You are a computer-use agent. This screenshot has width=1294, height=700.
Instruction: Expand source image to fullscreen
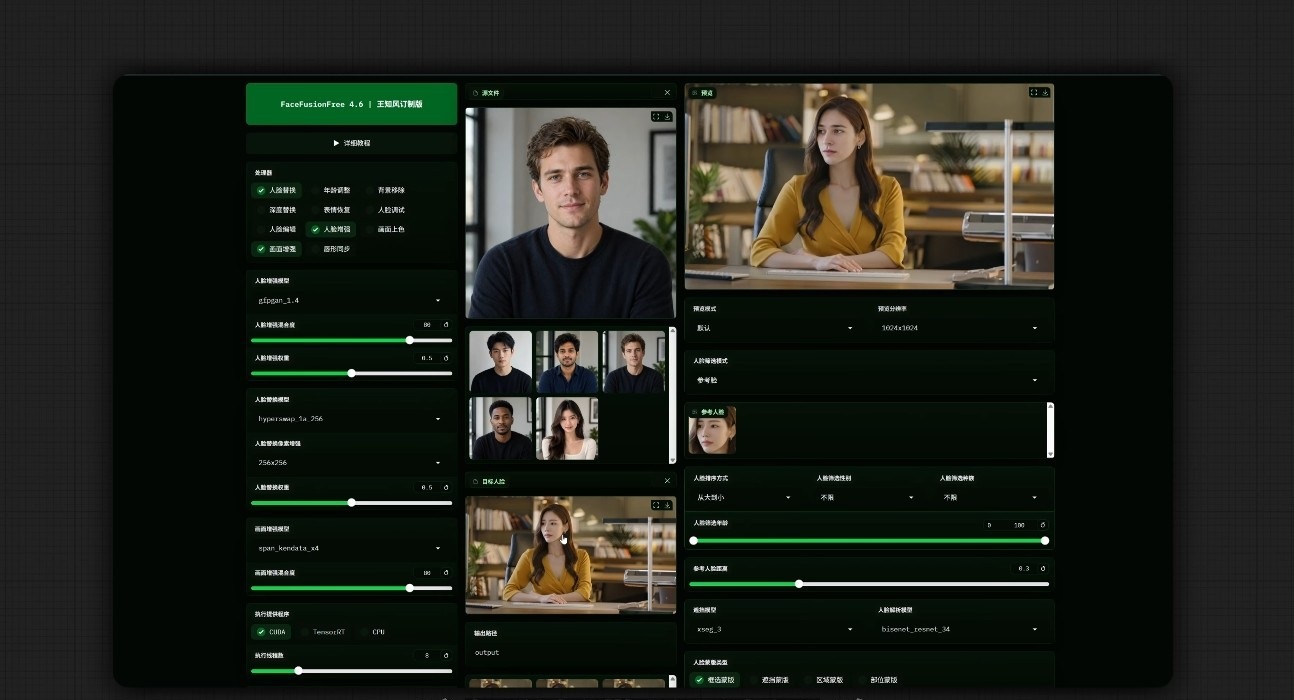(656, 116)
